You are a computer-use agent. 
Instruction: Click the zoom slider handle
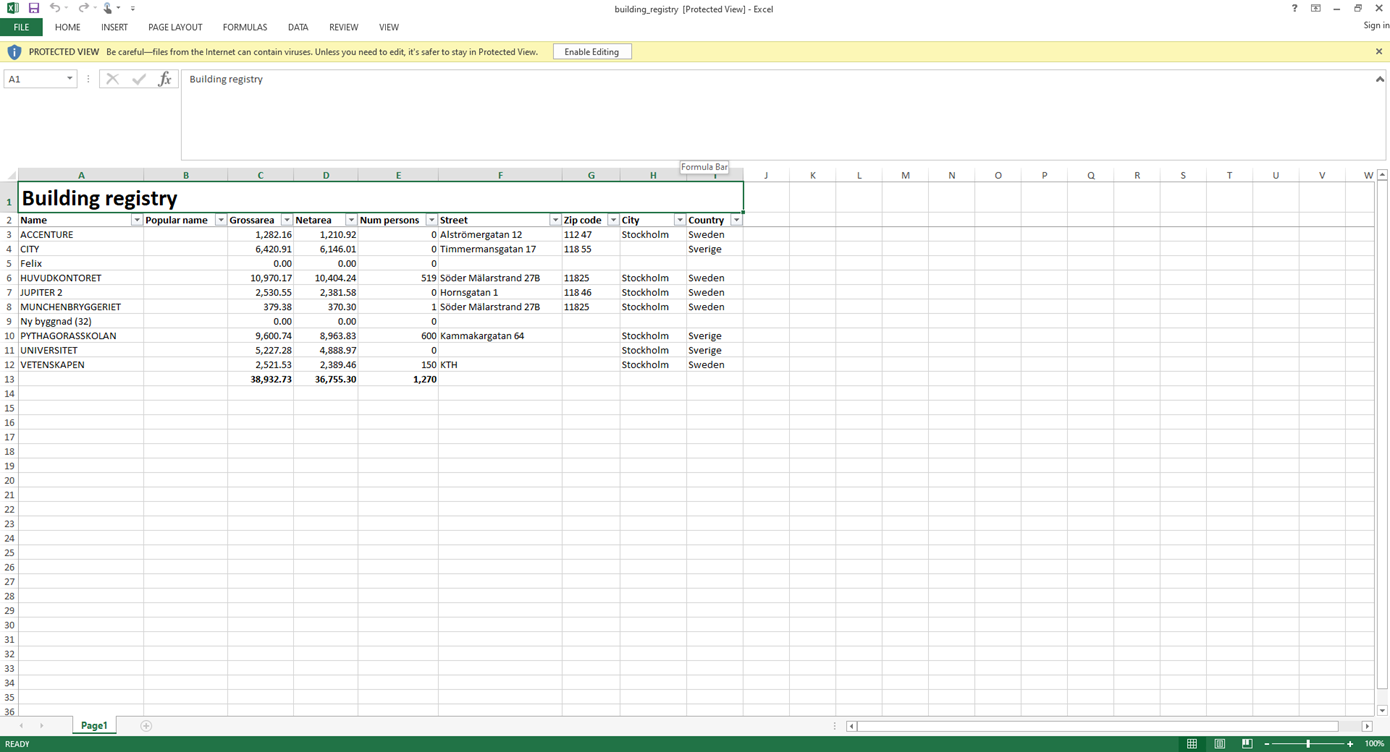pyautogui.click(x=1308, y=744)
